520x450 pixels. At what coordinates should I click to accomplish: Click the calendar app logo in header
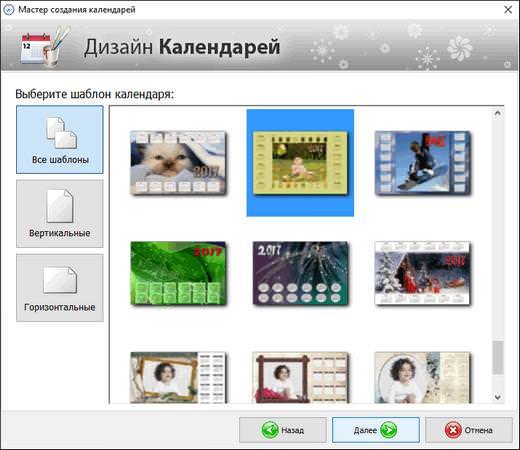click(44, 46)
